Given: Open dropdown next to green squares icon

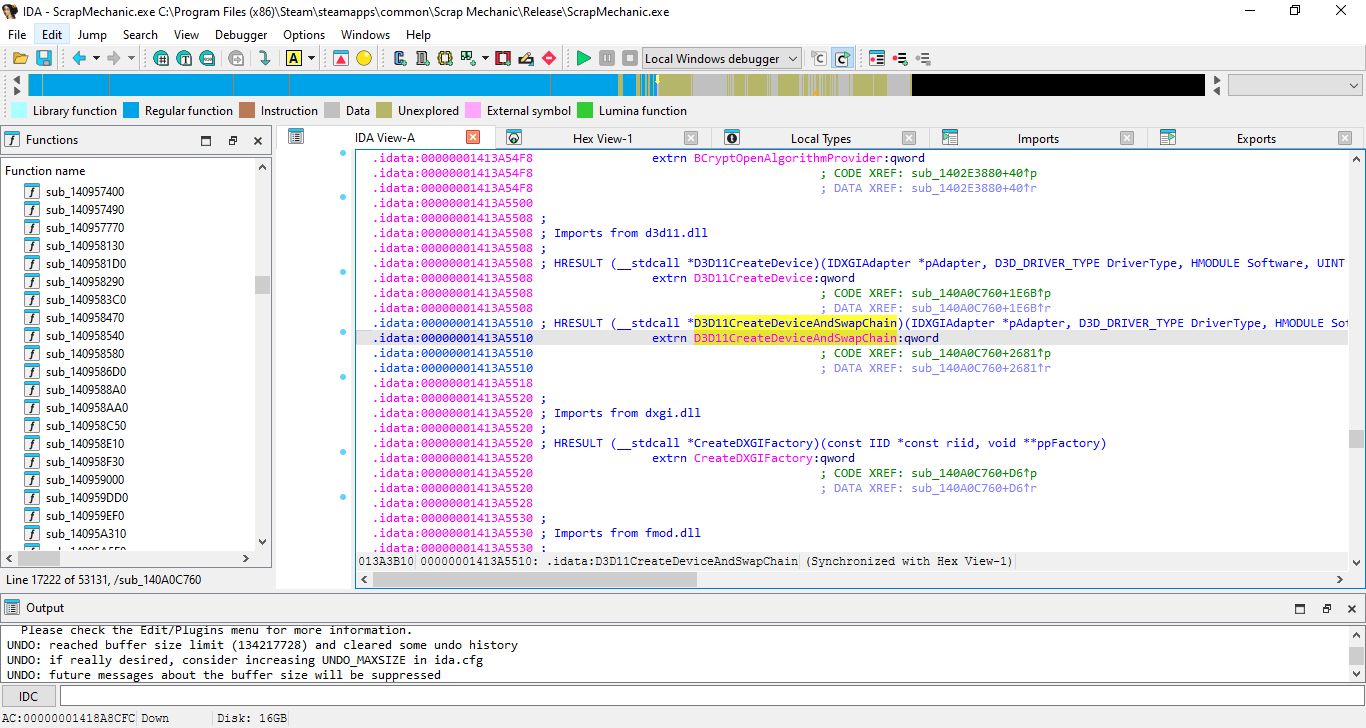Looking at the screenshot, I should [x=485, y=59].
